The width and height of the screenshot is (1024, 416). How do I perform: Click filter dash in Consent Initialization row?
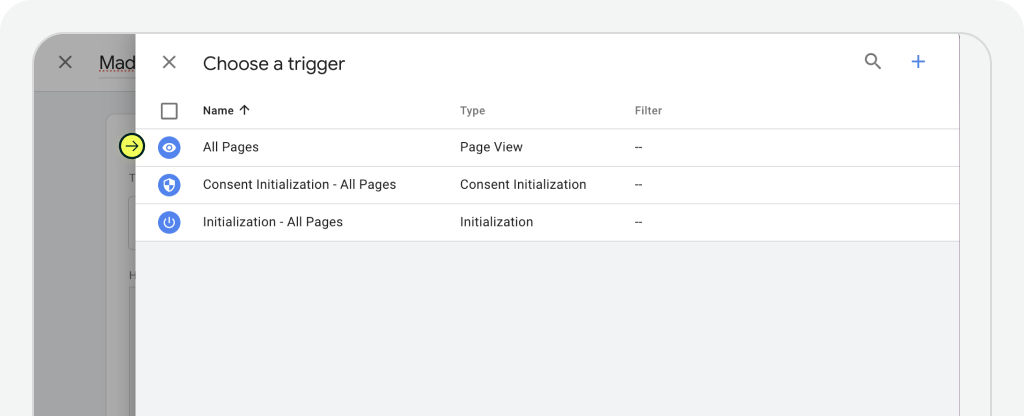tap(638, 185)
